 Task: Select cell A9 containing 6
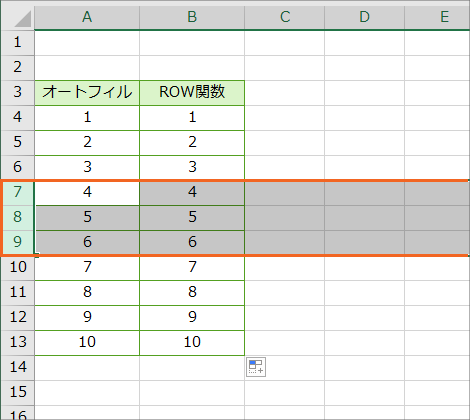pos(87,243)
